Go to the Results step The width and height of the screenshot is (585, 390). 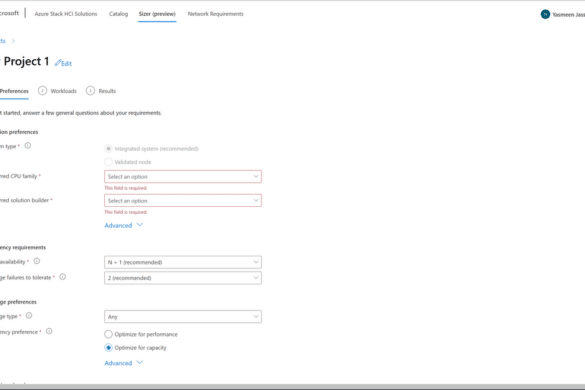(x=107, y=91)
